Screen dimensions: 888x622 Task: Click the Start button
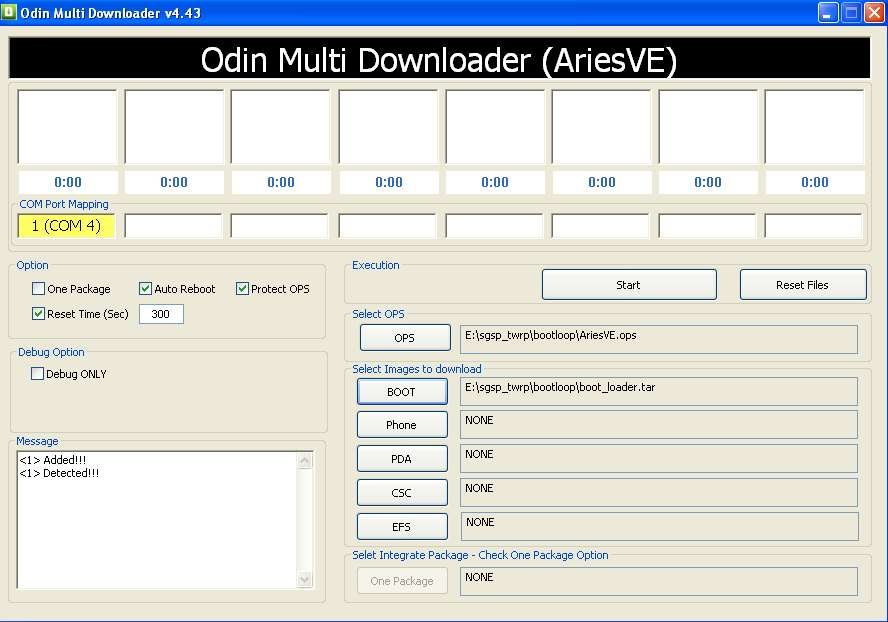[629, 285]
